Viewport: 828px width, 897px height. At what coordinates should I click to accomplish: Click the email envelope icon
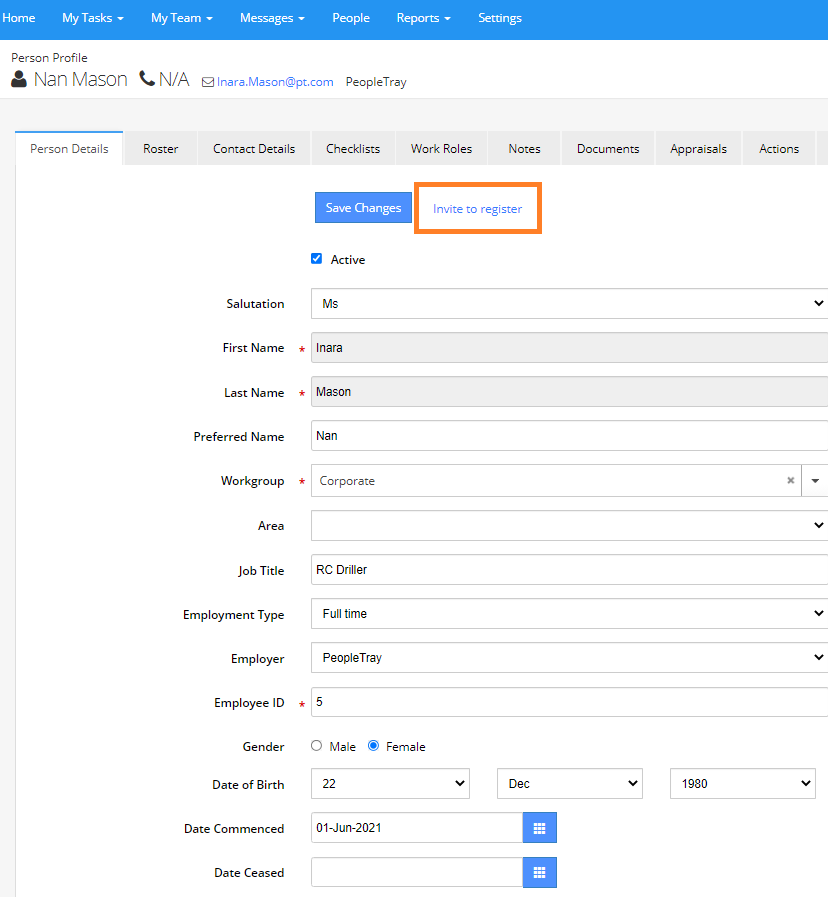pyautogui.click(x=208, y=82)
